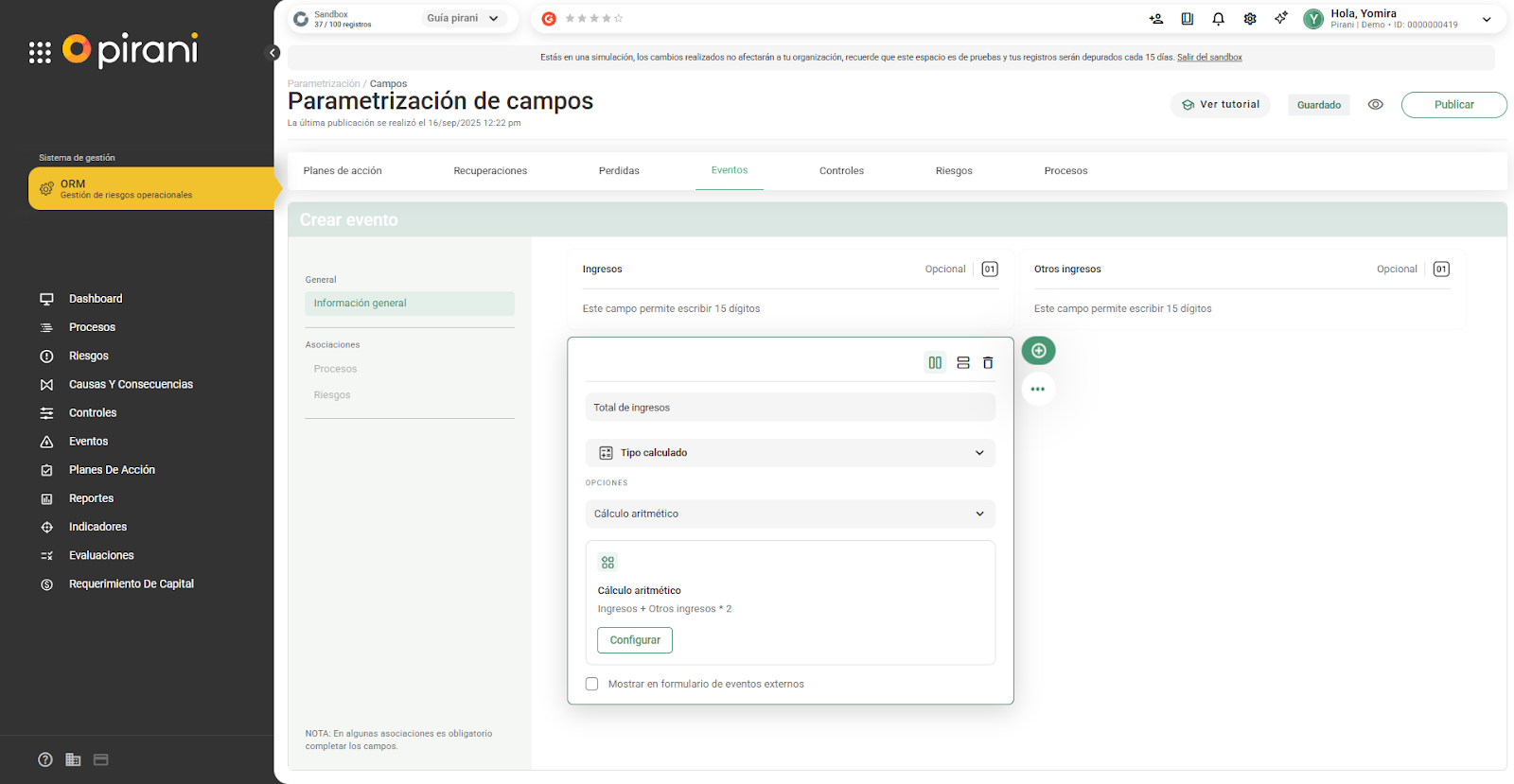1514x784 pixels.
Task: Toggle the preview eye icon
Action: tap(1375, 105)
